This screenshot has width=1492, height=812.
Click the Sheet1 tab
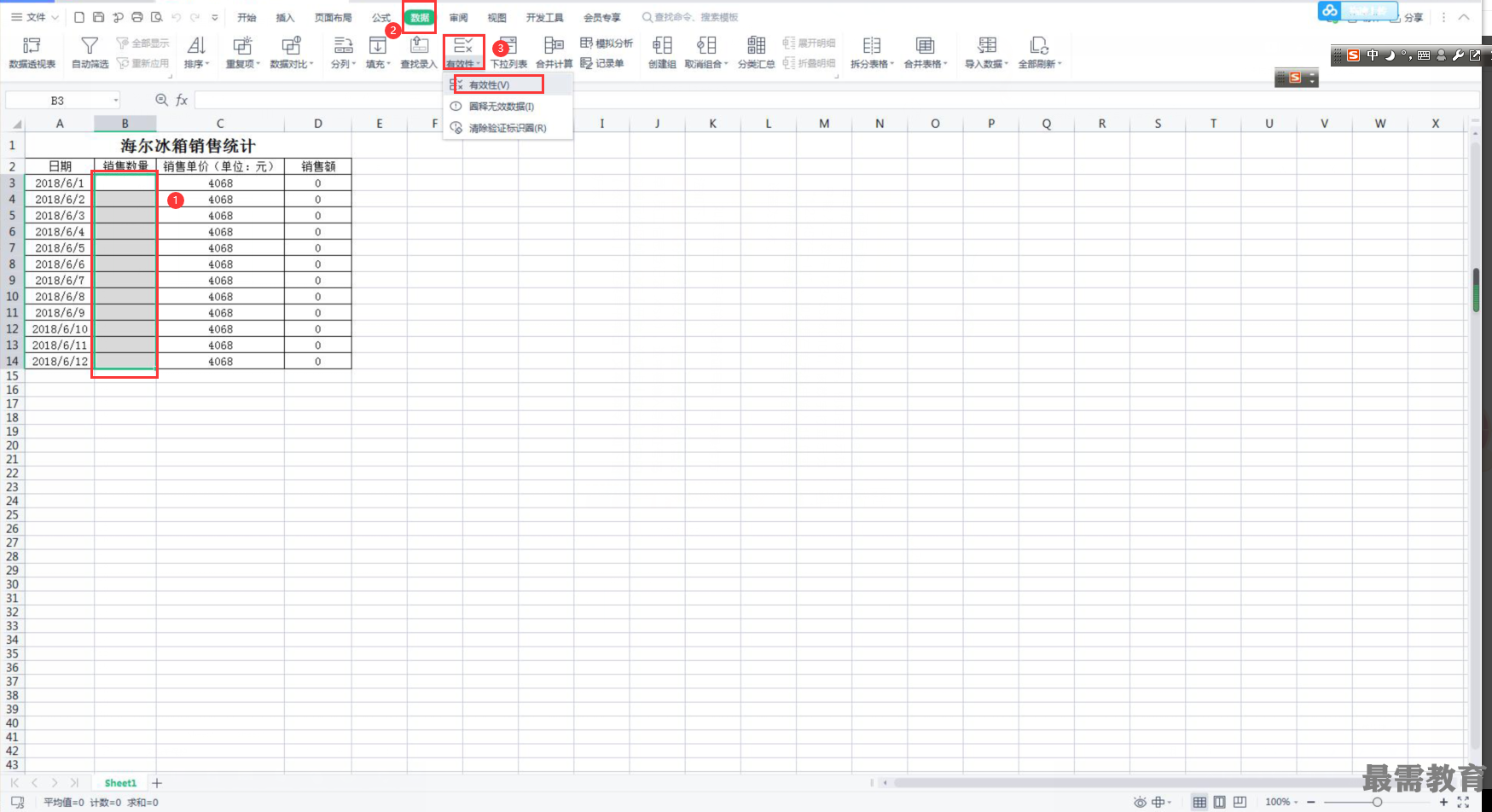pyautogui.click(x=120, y=783)
